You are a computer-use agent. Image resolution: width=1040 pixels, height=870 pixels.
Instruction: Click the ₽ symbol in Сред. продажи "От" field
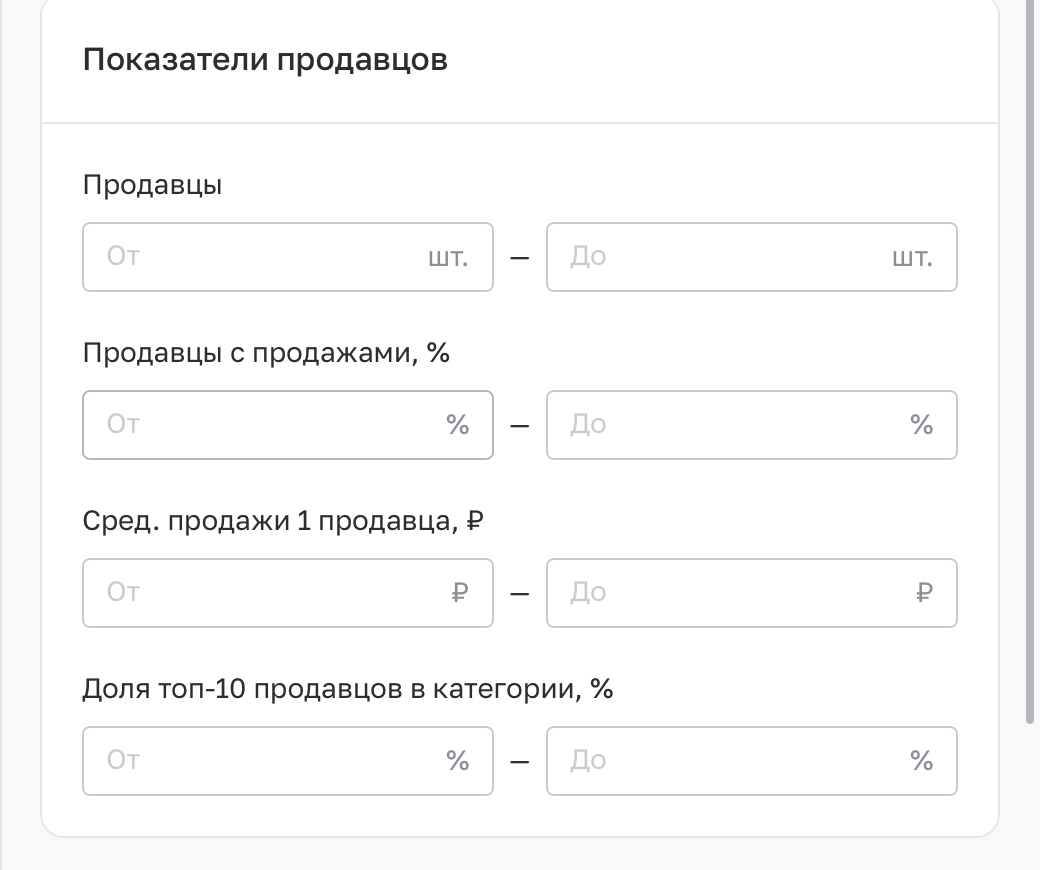pyautogui.click(x=460, y=592)
